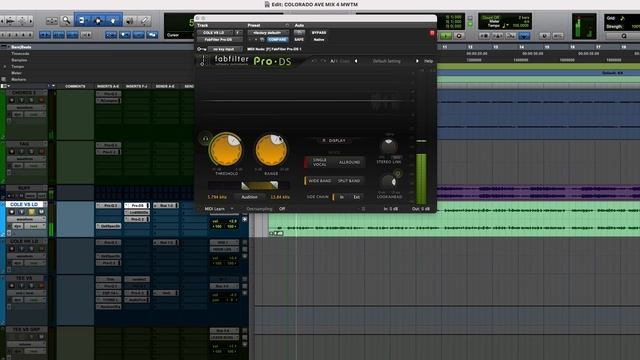Open waveform view selector on COLE VS LD
The width and height of the screenshot is (640, 360).
click(x=26, y=219)
